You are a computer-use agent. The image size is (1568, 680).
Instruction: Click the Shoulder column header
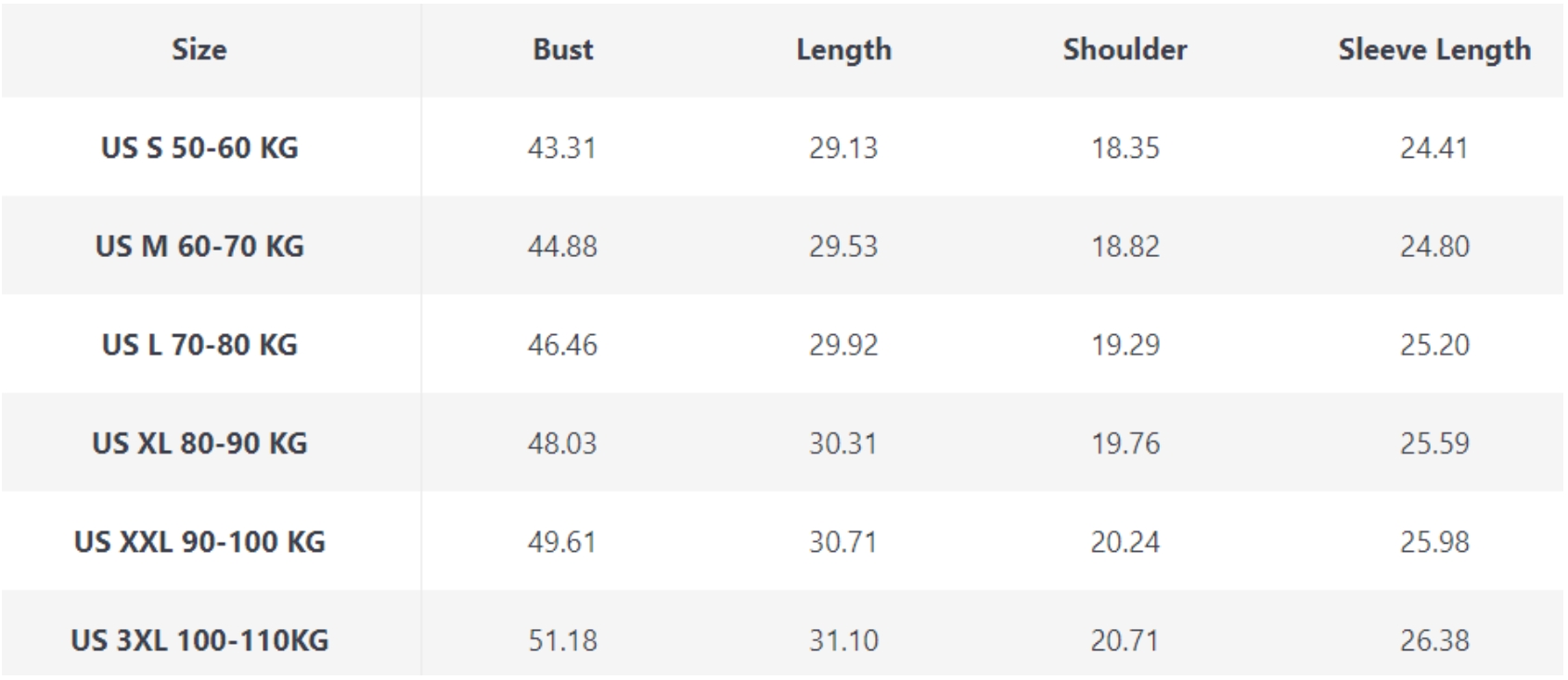coord(1125,49)
